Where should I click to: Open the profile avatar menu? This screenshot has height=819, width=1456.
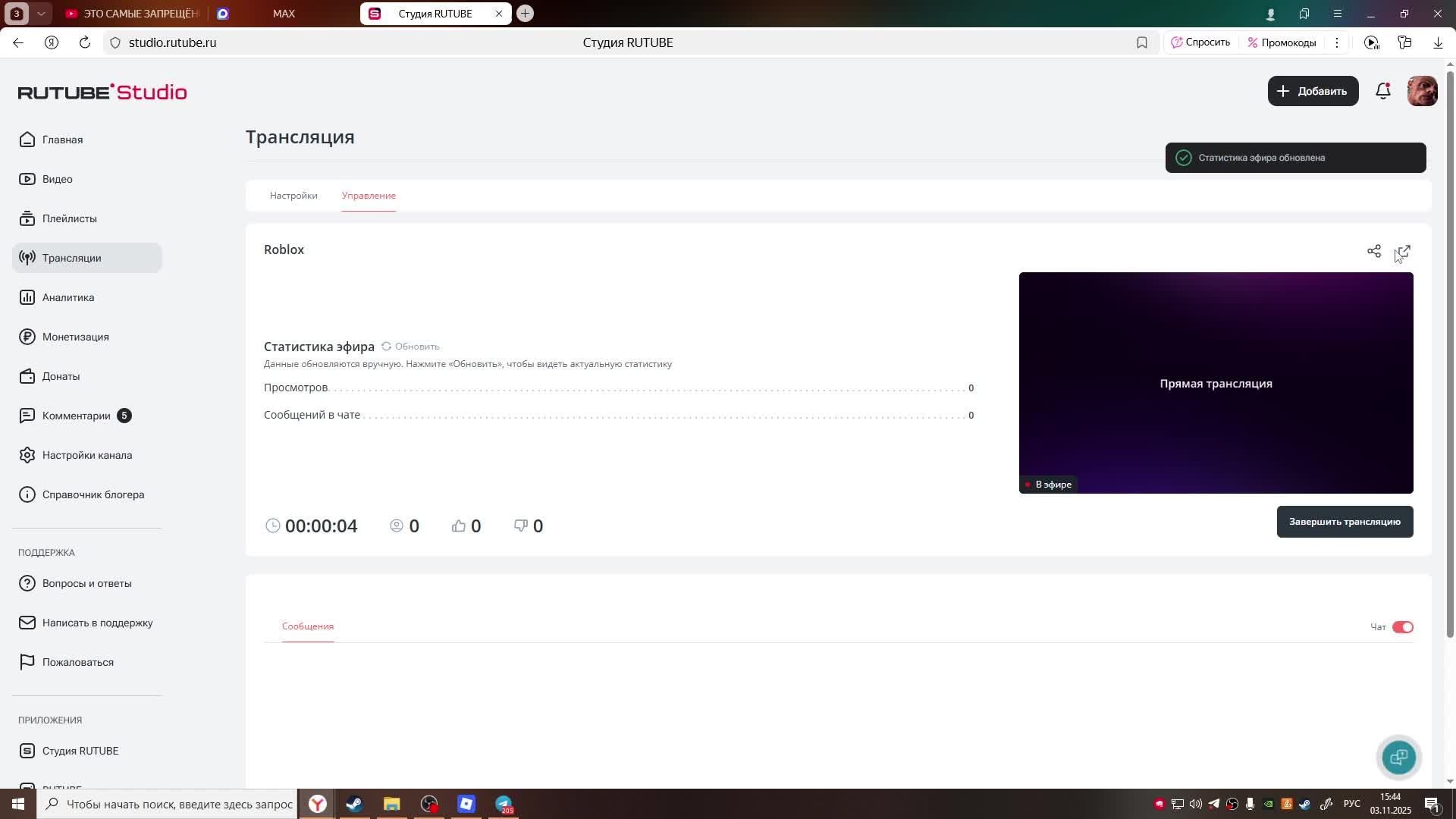[x=1422, y=91]
